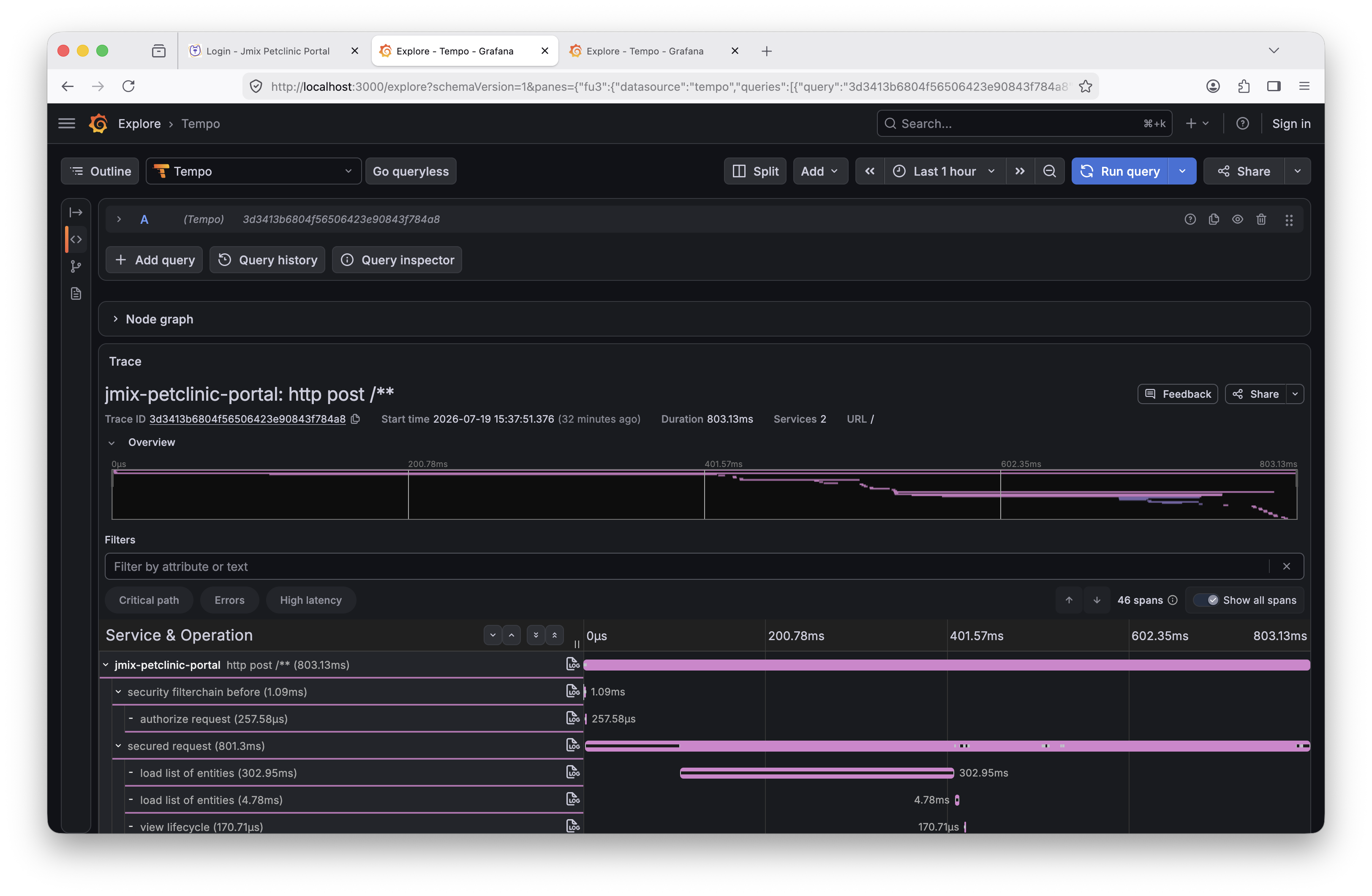Bookmark this page with star icon
The width and height of the screenshot is (1372, 896).
click(x=1086, y=87)
